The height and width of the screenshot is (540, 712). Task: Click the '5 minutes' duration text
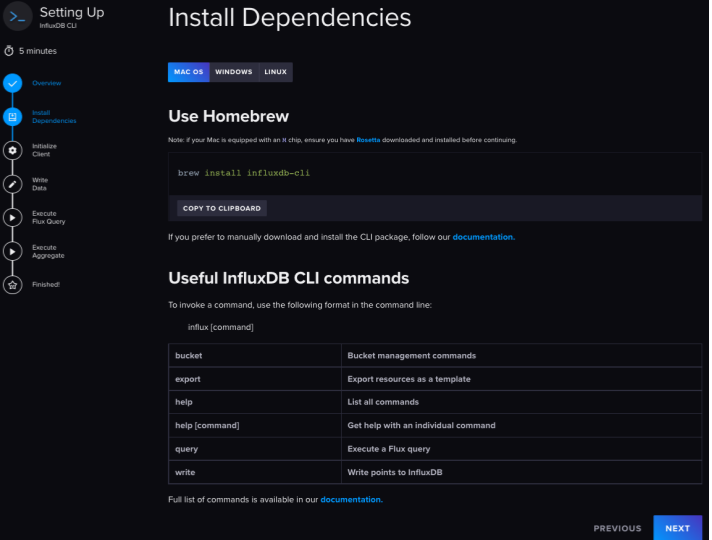pos(38,51)
